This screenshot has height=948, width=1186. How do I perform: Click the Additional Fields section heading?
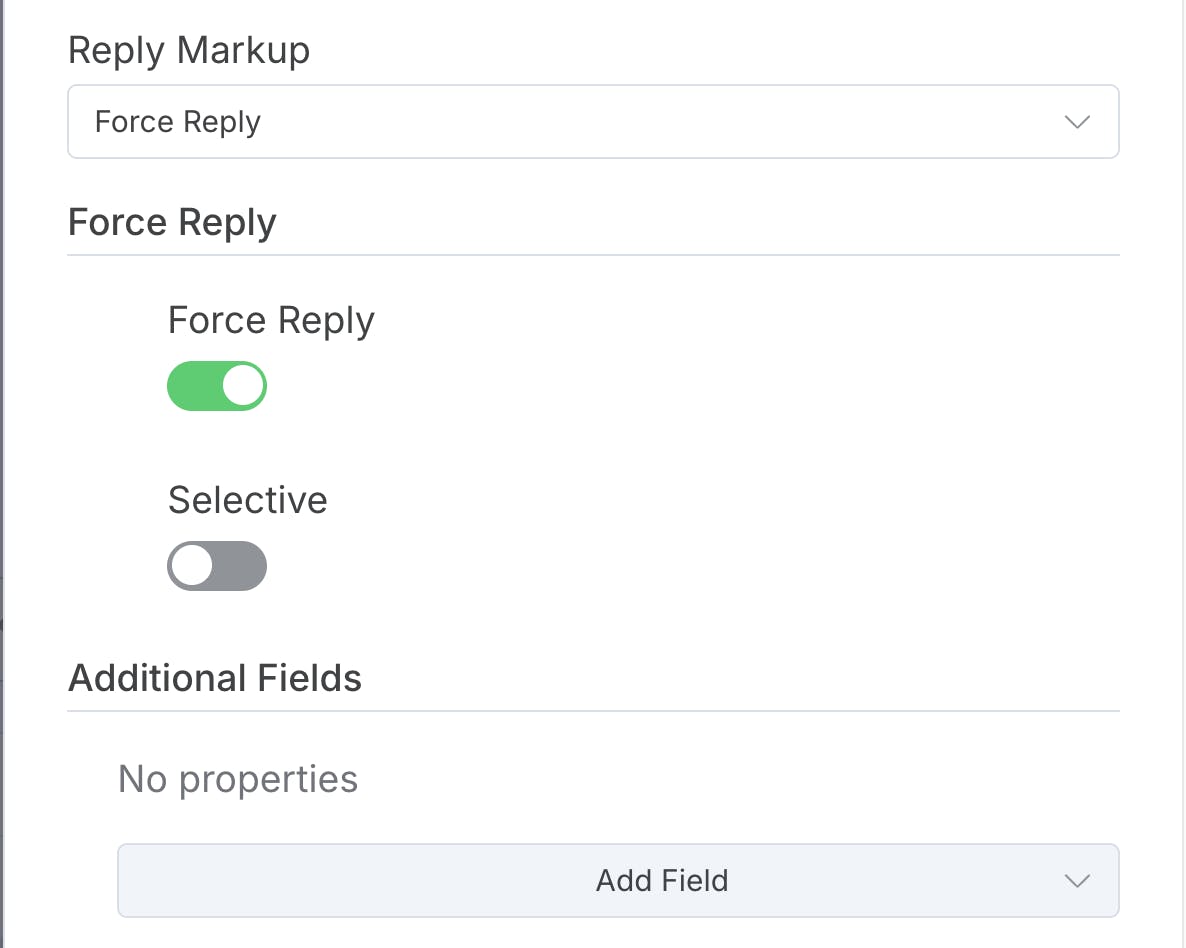(215, 678)
